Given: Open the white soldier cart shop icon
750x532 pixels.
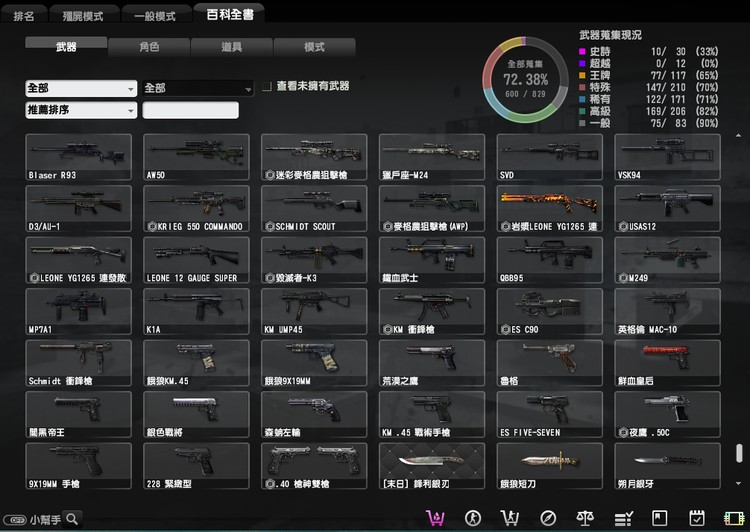Looking at the screenshot, I should point(509,518).
